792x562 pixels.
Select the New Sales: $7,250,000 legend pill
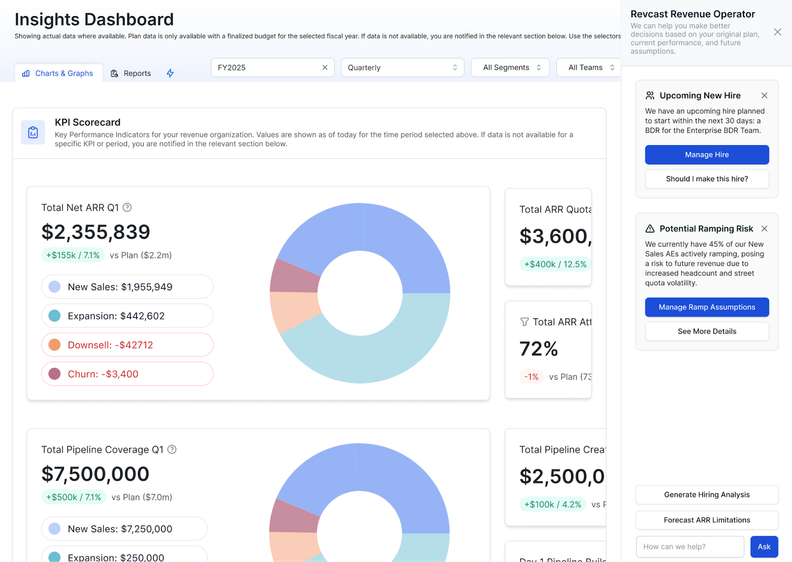[x=124, y=529]
